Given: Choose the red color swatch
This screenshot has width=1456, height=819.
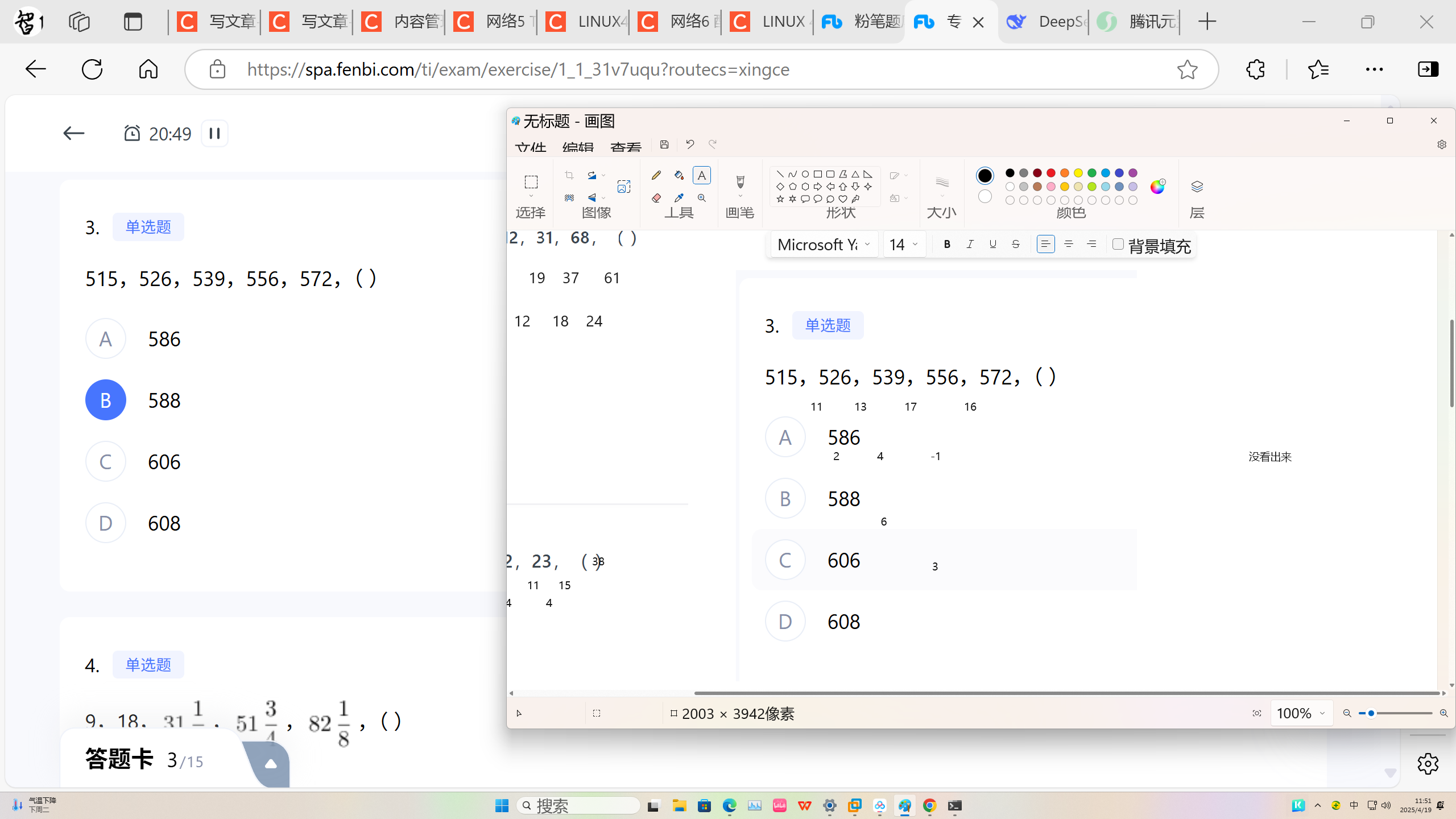Looking at the screenshot, I should click(1051, 173).
